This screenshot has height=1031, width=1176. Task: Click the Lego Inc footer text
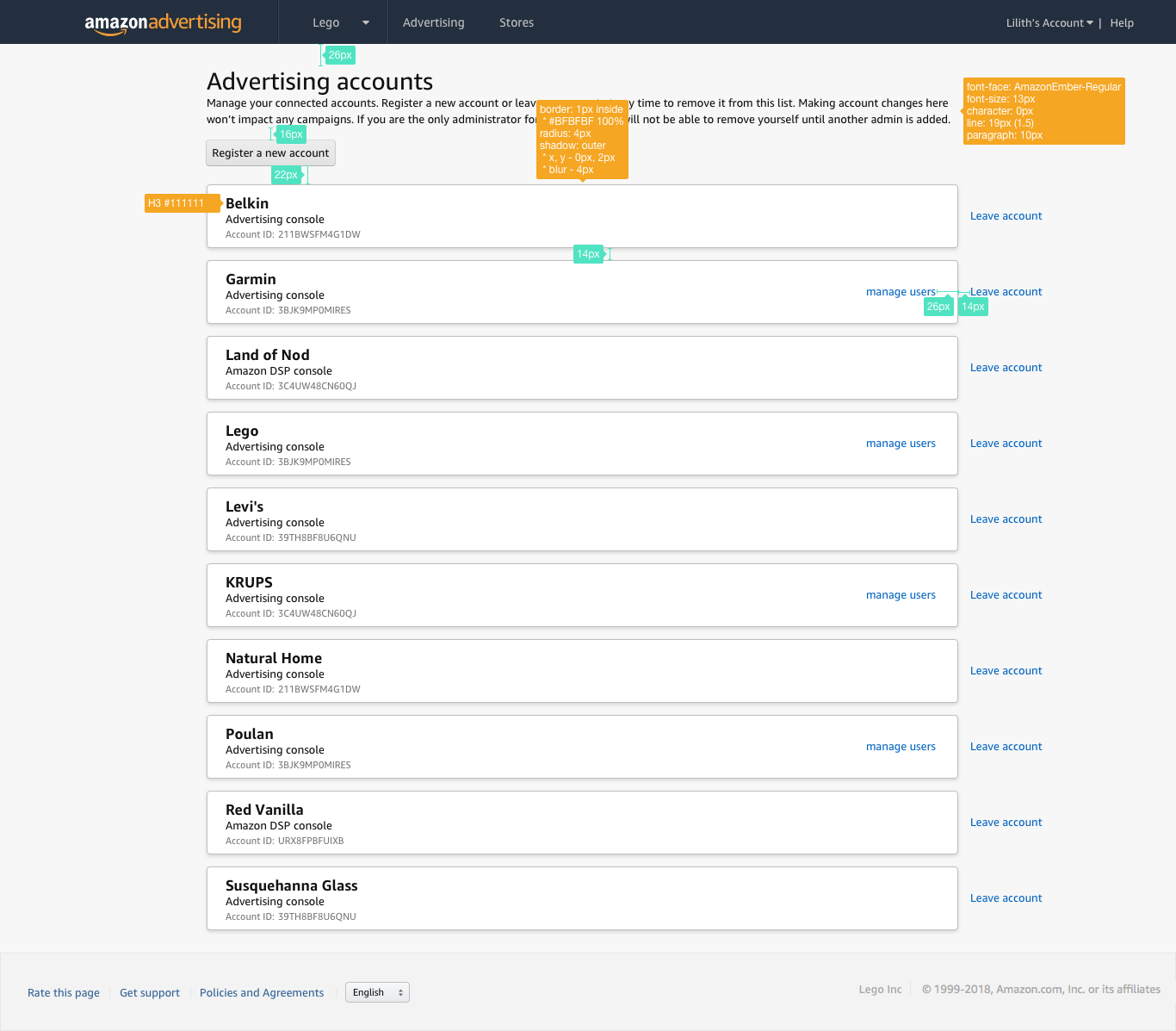pos(880,990)
